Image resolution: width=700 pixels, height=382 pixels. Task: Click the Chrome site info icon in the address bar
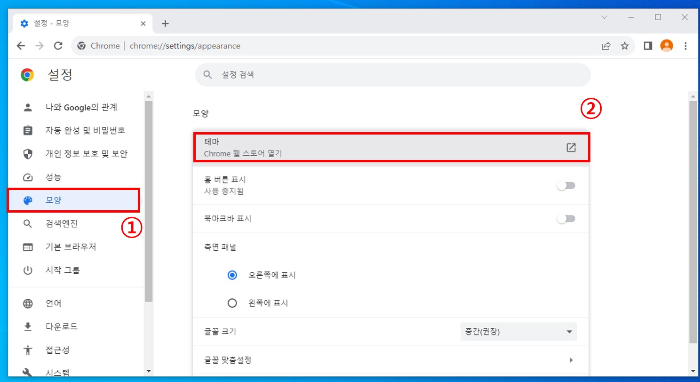[x=81, y=46]
